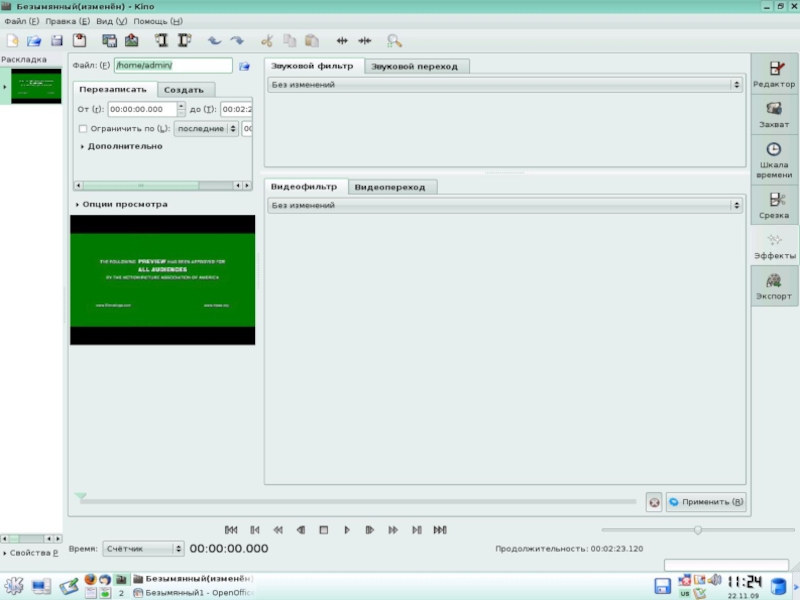The width and height of the screenshot is (800, 600).
Task: Open the Вид menu
Action: 111,21
